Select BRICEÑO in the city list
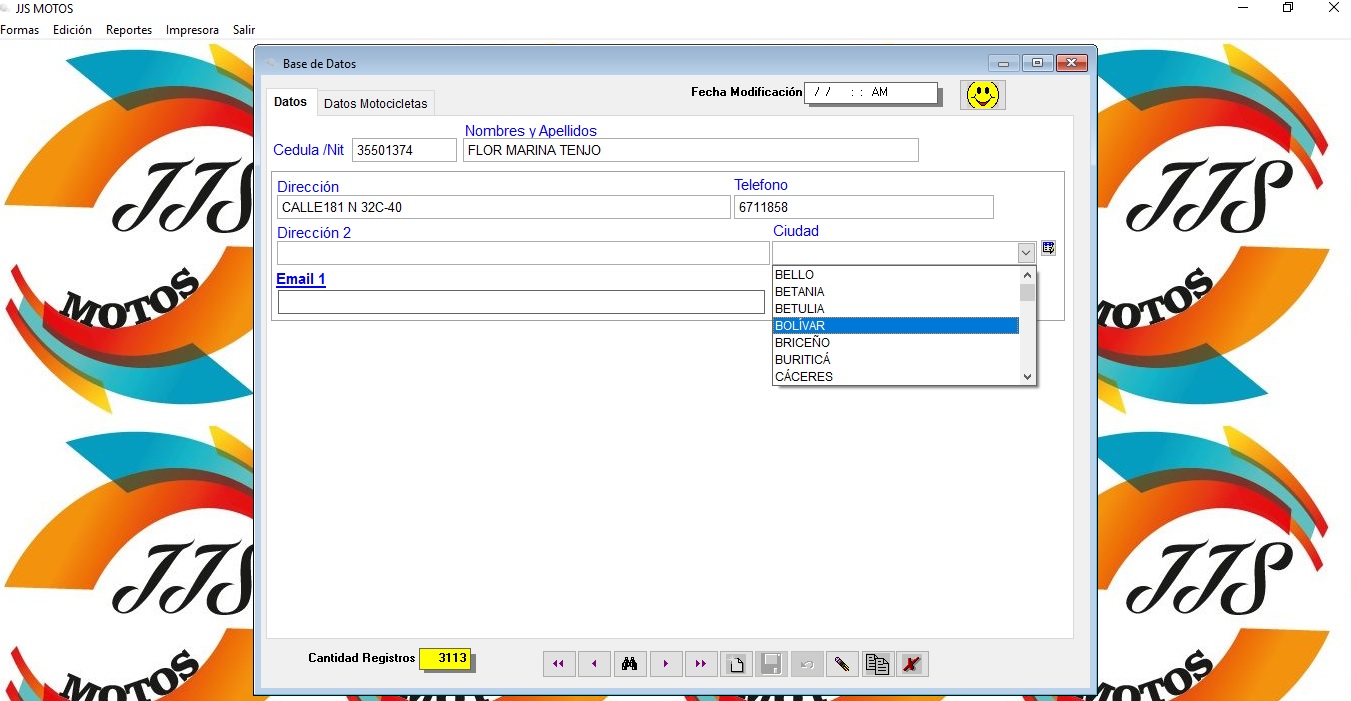This screenshot has width=1351, height=701. (896, 343)
